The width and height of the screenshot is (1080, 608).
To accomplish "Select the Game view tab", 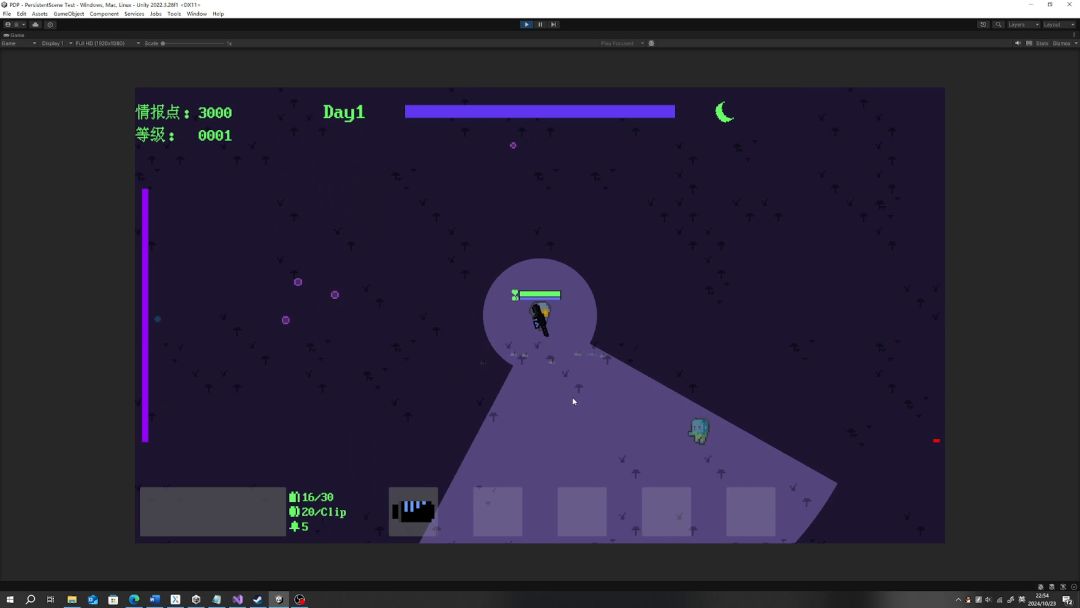I will 14,34.
